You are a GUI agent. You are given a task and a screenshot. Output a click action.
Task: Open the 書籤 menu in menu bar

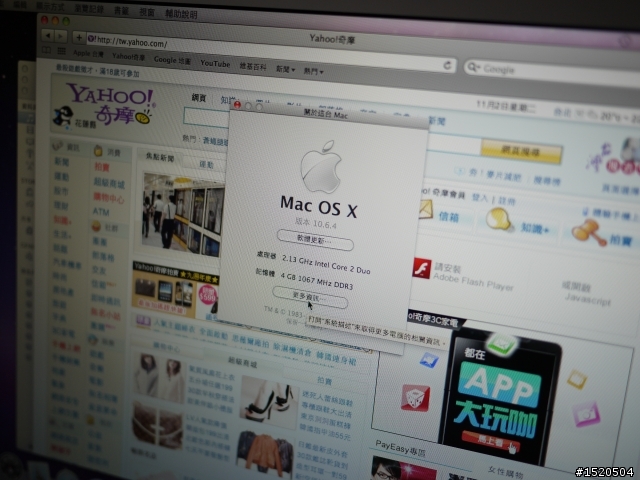[121, 11]
